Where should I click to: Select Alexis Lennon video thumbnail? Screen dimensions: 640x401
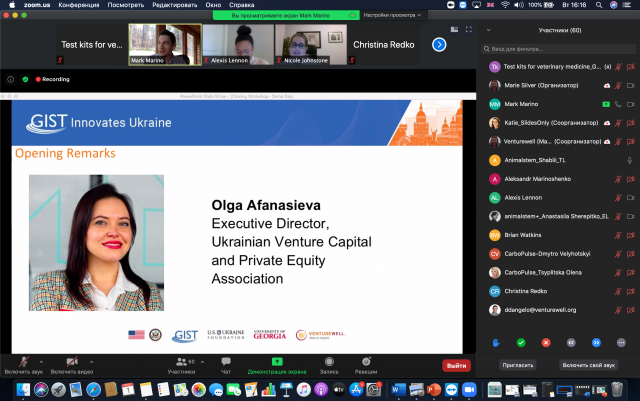tap(238, 45)
